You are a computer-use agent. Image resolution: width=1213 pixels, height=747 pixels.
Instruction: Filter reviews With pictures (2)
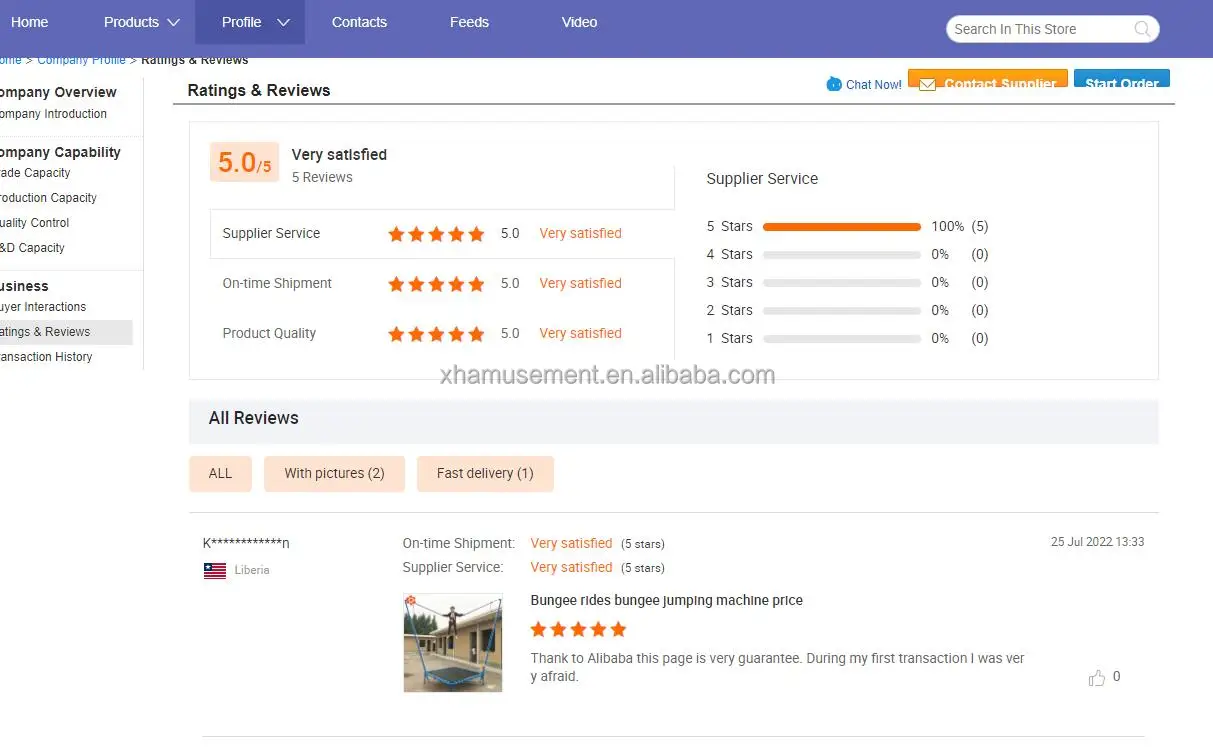[334, 474]
